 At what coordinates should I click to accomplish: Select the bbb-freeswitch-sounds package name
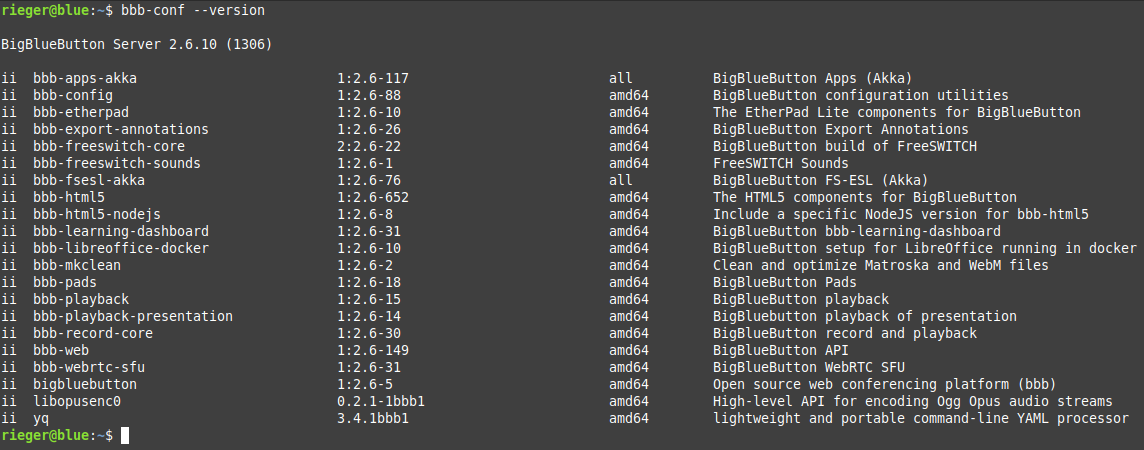(117, 163)
